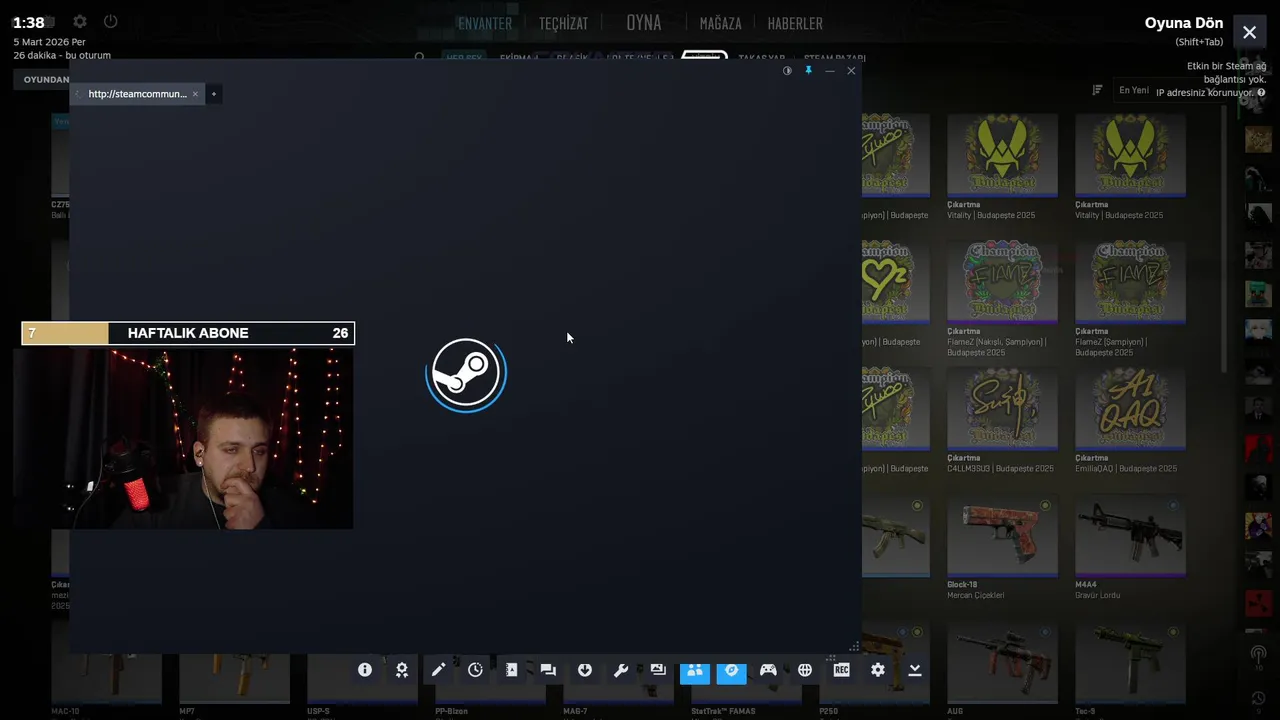Select C4LLM3SU3 Budapeşte 2025 sticker

1002,420
